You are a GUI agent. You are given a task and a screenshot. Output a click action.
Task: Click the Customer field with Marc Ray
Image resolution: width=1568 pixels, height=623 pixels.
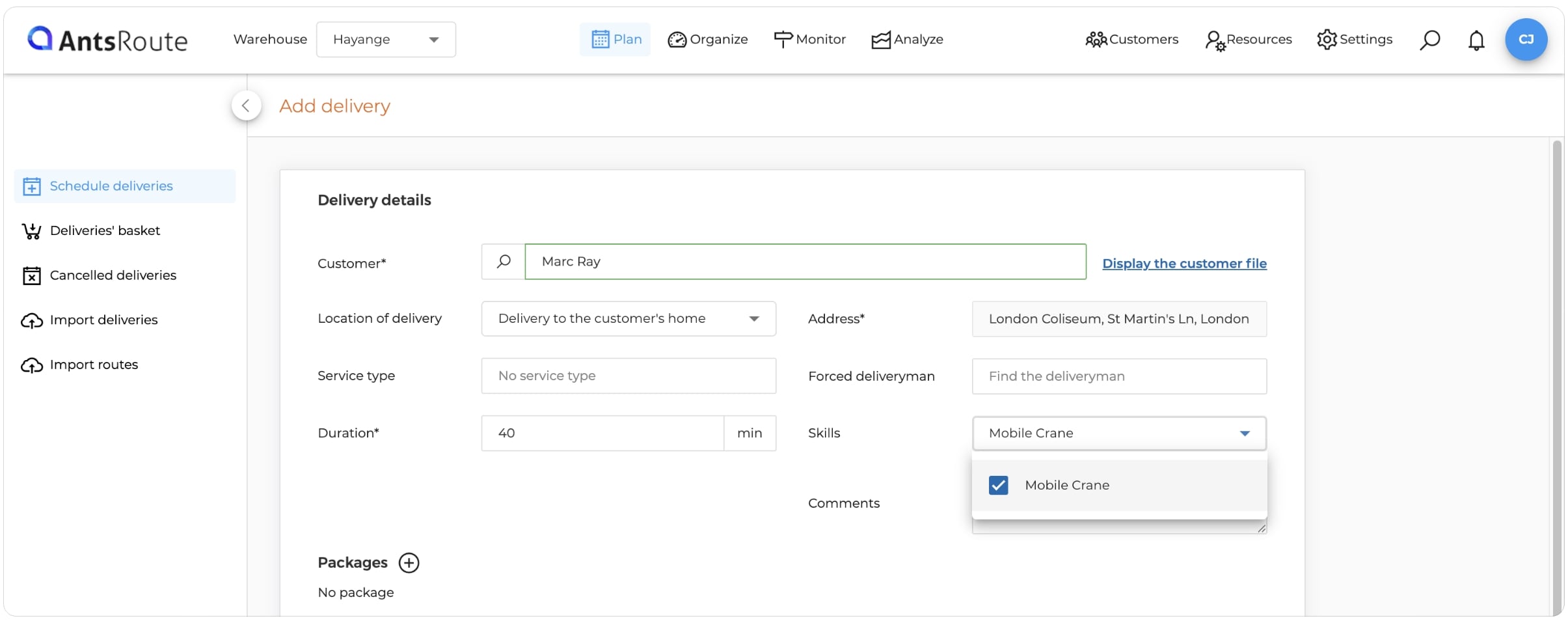point(805,262)
